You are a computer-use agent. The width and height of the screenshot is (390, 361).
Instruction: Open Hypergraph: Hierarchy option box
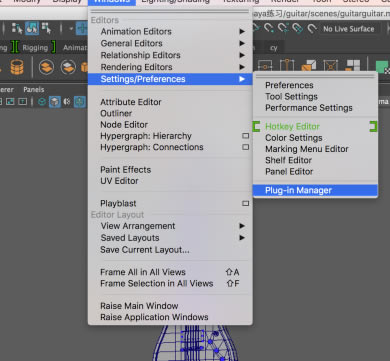pyautogui.click(x=246, y=136)
